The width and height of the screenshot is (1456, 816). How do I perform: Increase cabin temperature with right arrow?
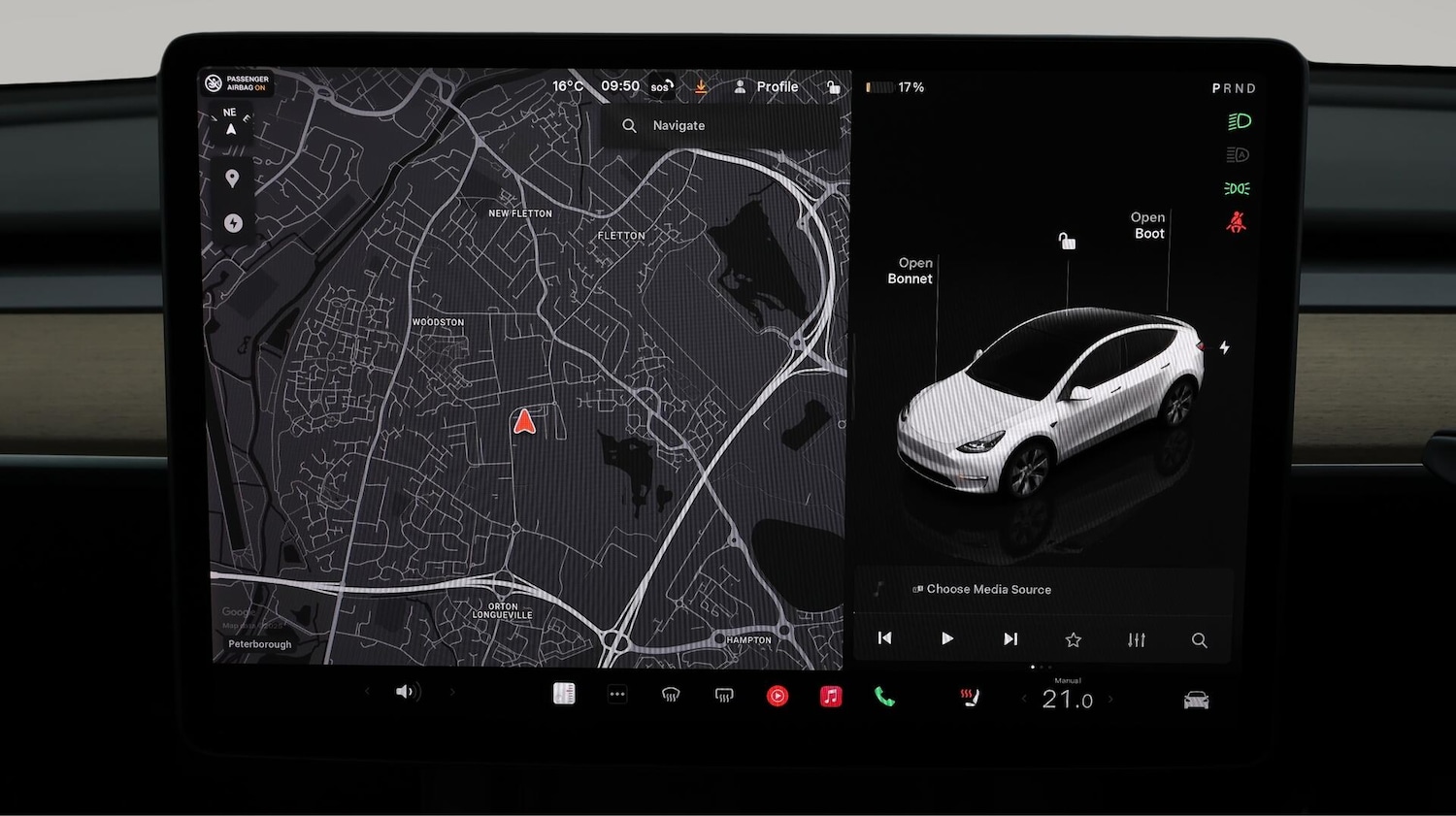(x=1111, y=700)
